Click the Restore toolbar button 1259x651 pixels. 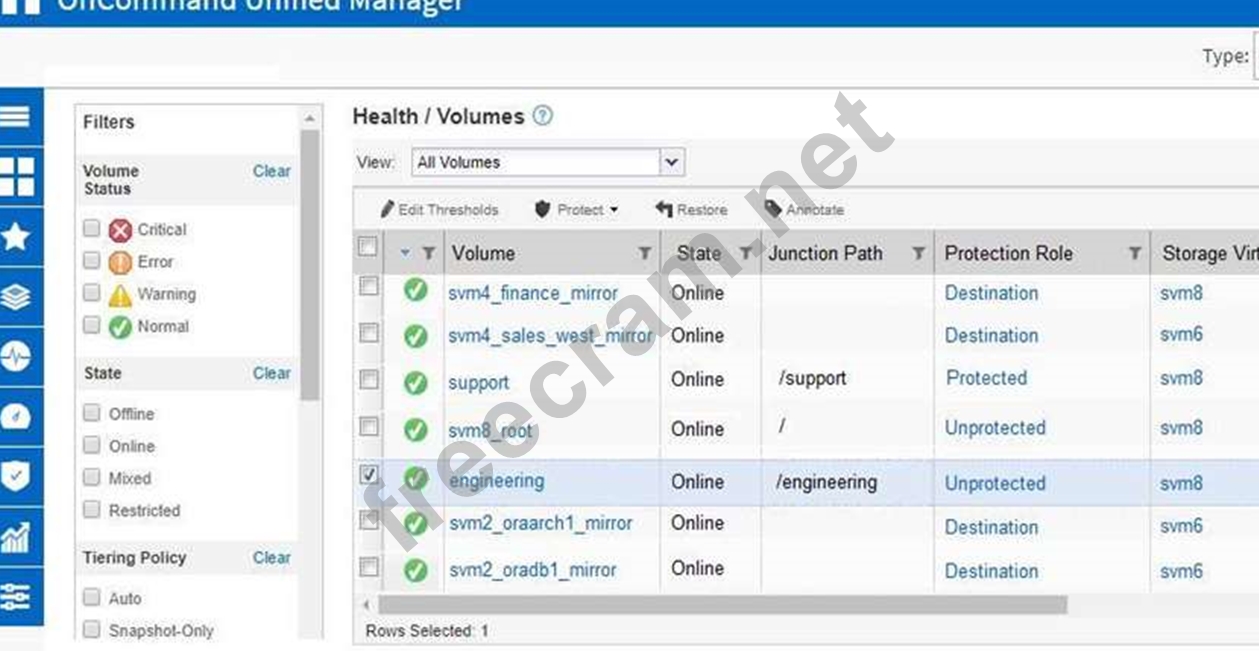691,210
